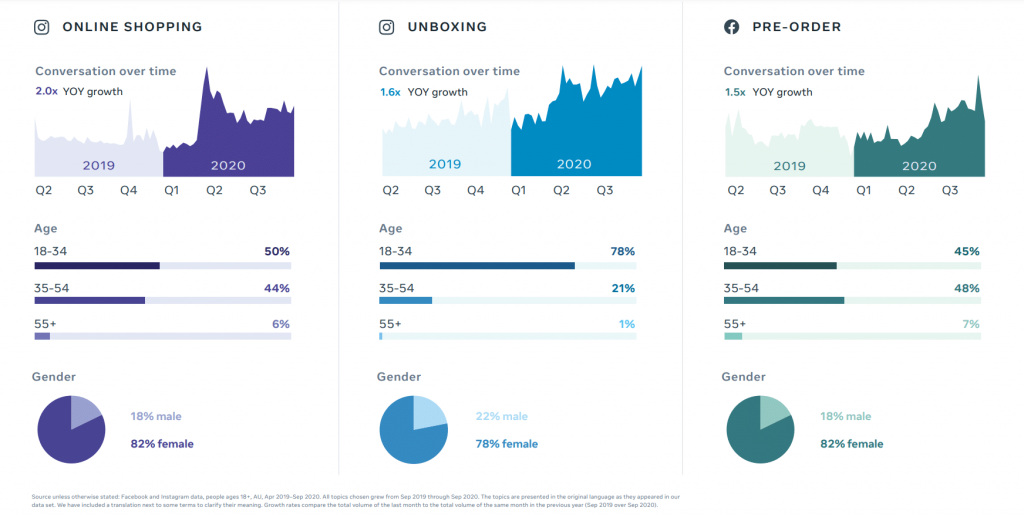Click the 1.6x YOY growth label

[x=423, y=92]
